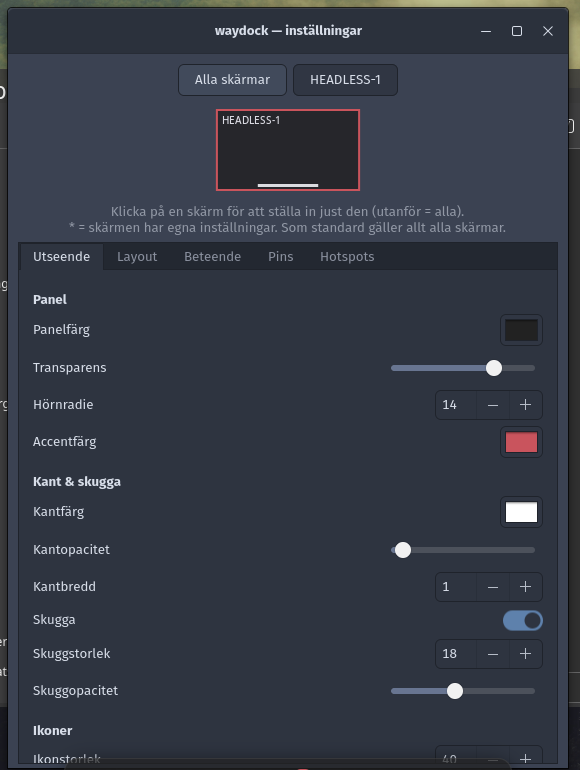Click the Transparens slider handle
Image resolution: width=580 pixels, height=770 pixels.
[x=494, y=368]
